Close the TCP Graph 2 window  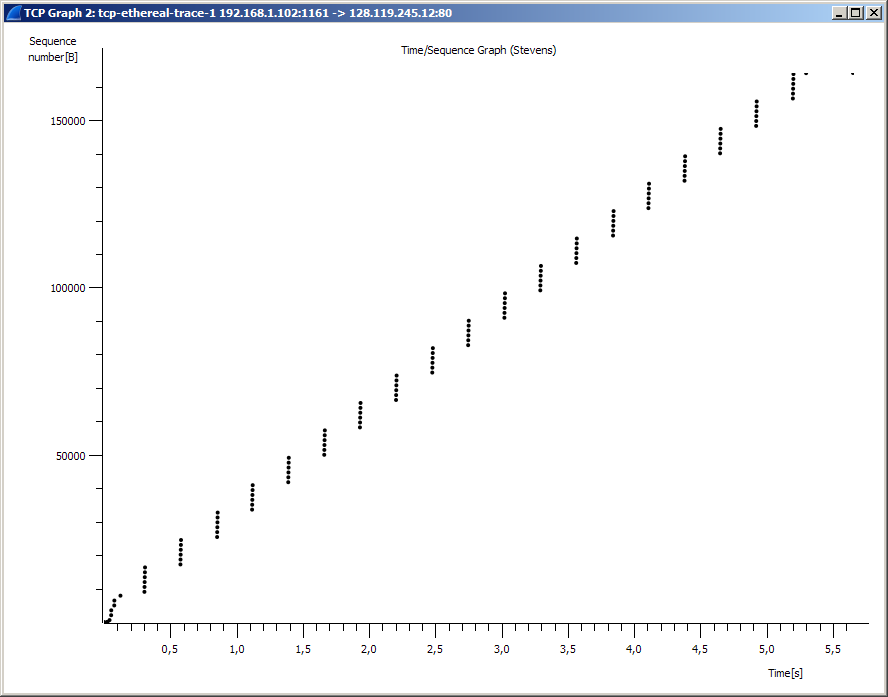pyautogui.click(x=874, y=13)
